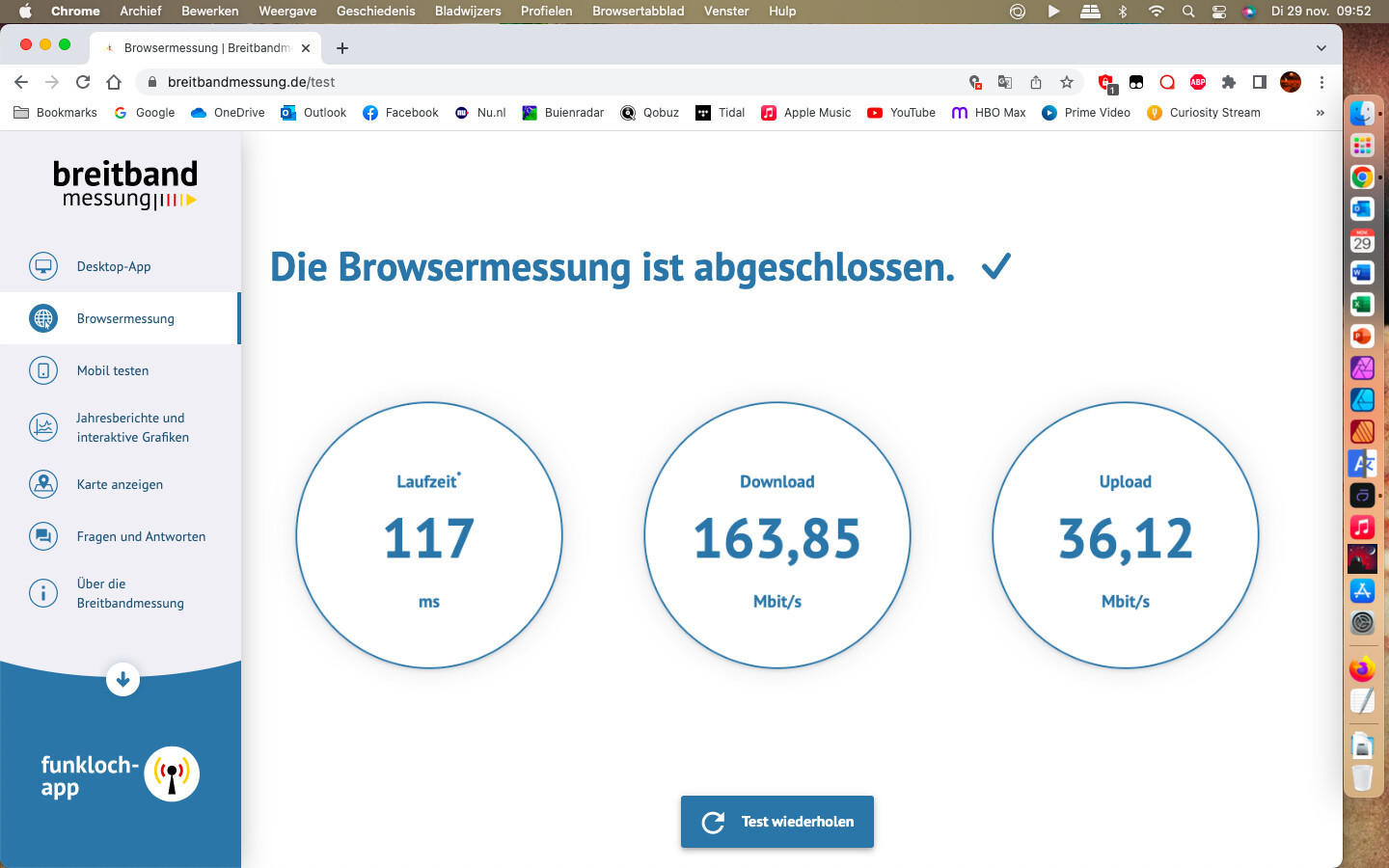Viewport: 1389px width, 868px height.
Task: Click the Über die Breitbandmessung info icon
Action: click(43, 593)
